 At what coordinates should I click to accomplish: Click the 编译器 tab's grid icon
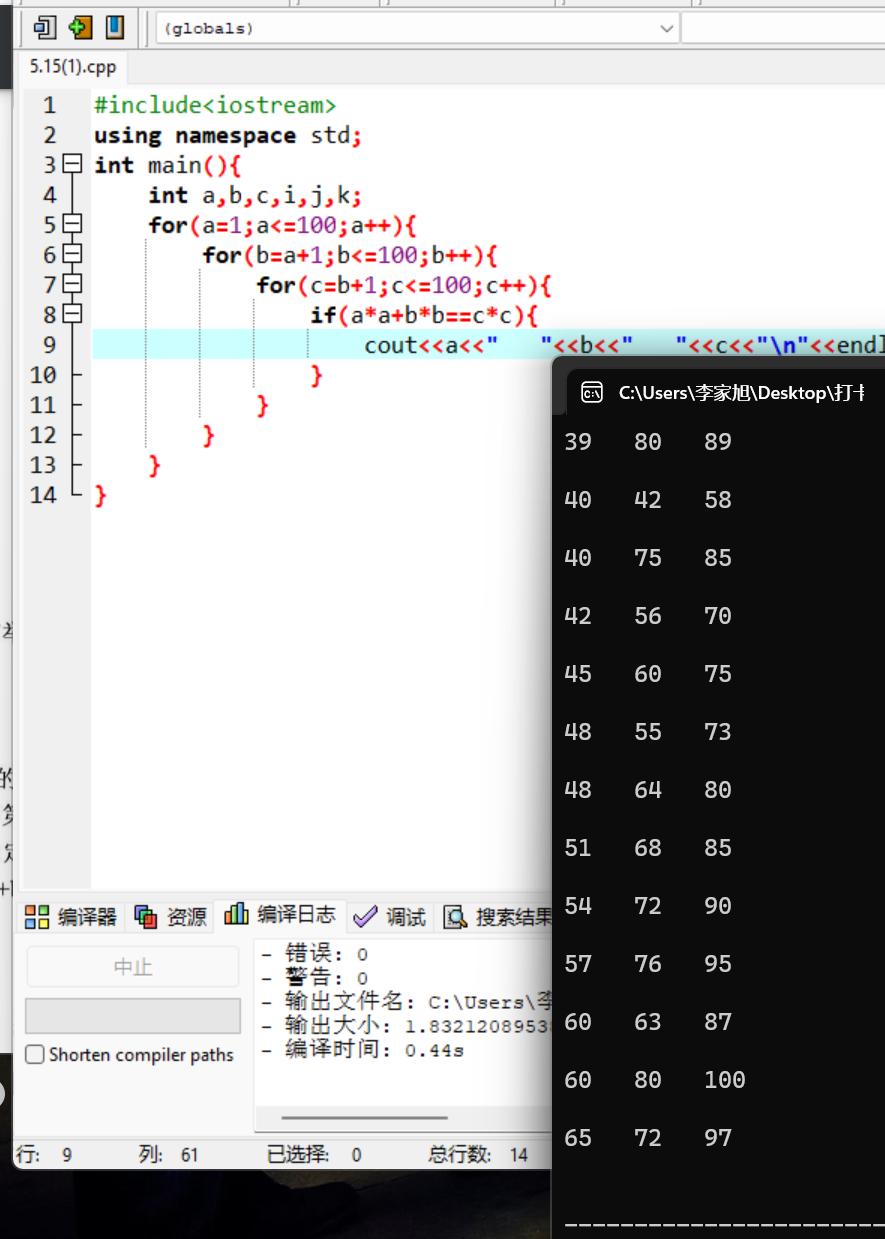[37, 917]
